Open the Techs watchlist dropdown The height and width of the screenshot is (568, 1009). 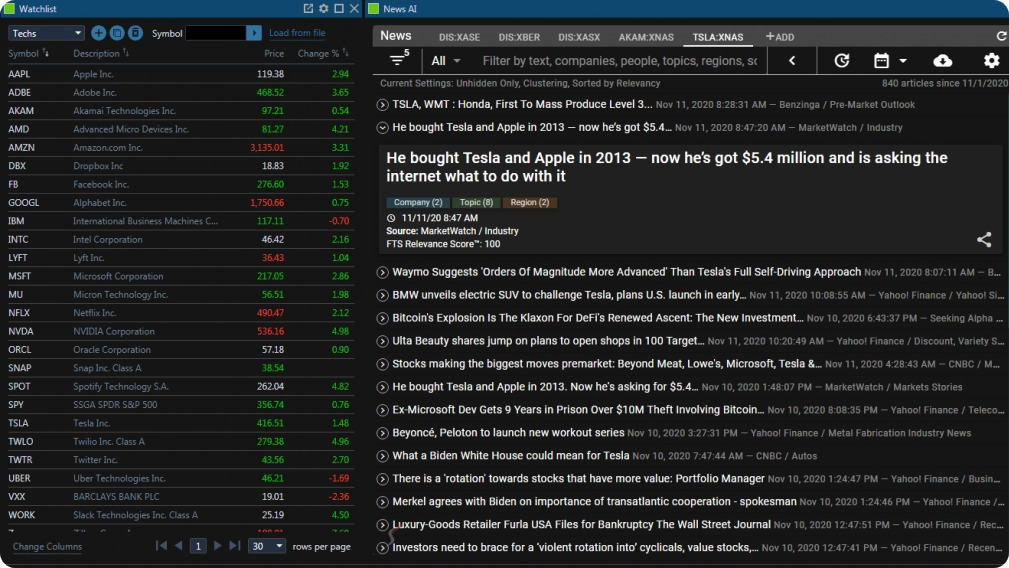pyautogui.click(x=47, y=33)
